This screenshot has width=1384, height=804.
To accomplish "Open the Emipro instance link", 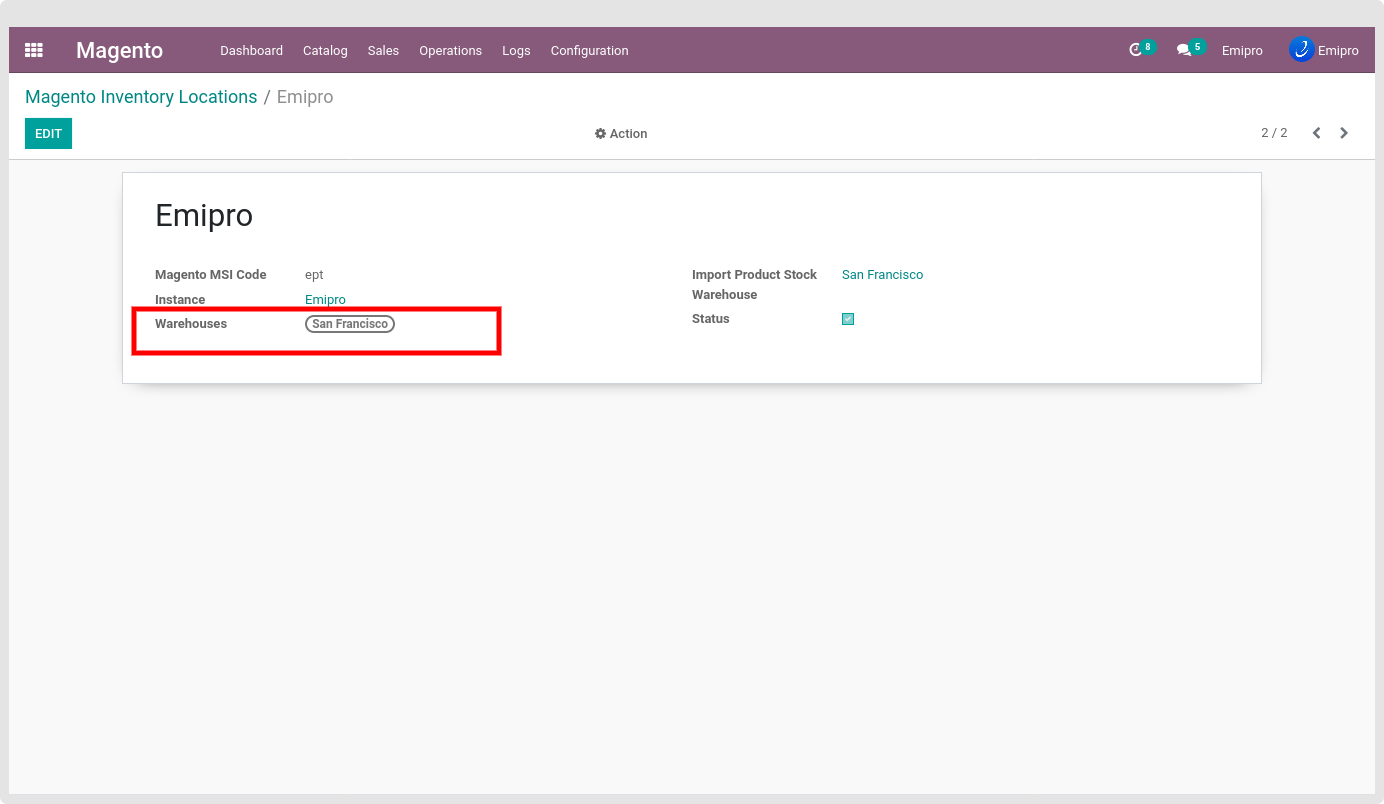I will click(x=325, y=300).
